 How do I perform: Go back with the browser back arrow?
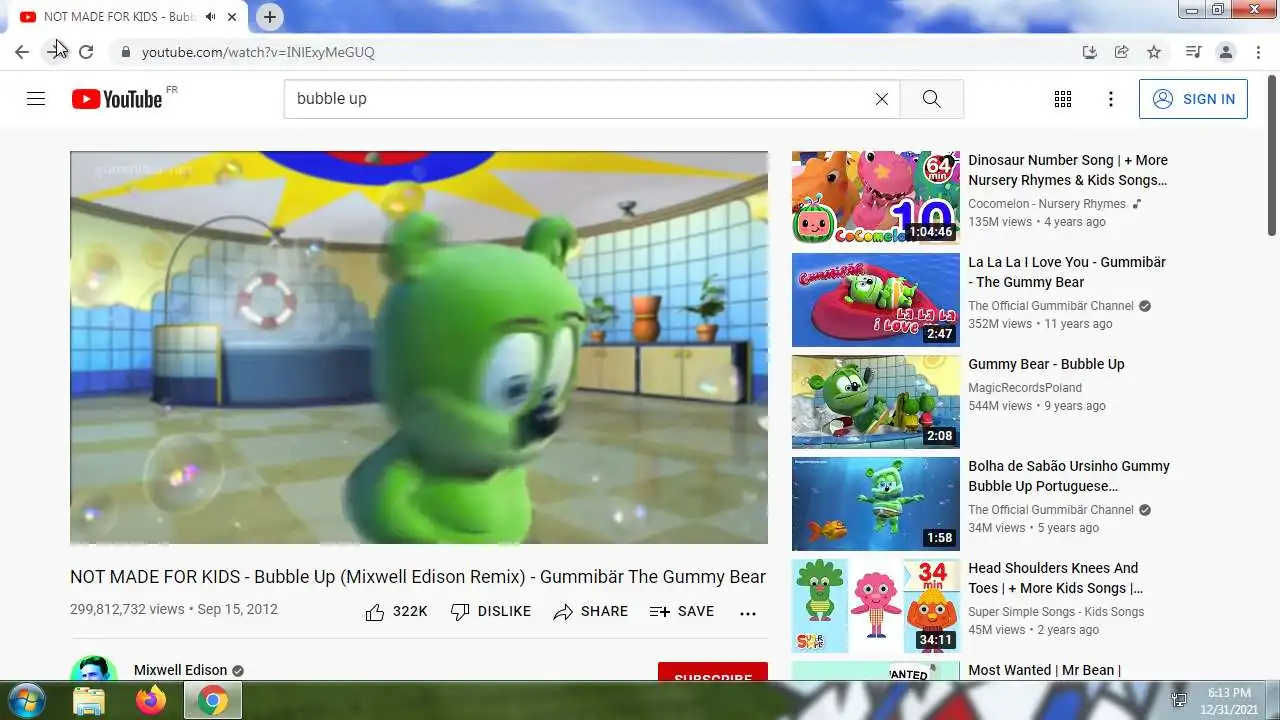22,52
